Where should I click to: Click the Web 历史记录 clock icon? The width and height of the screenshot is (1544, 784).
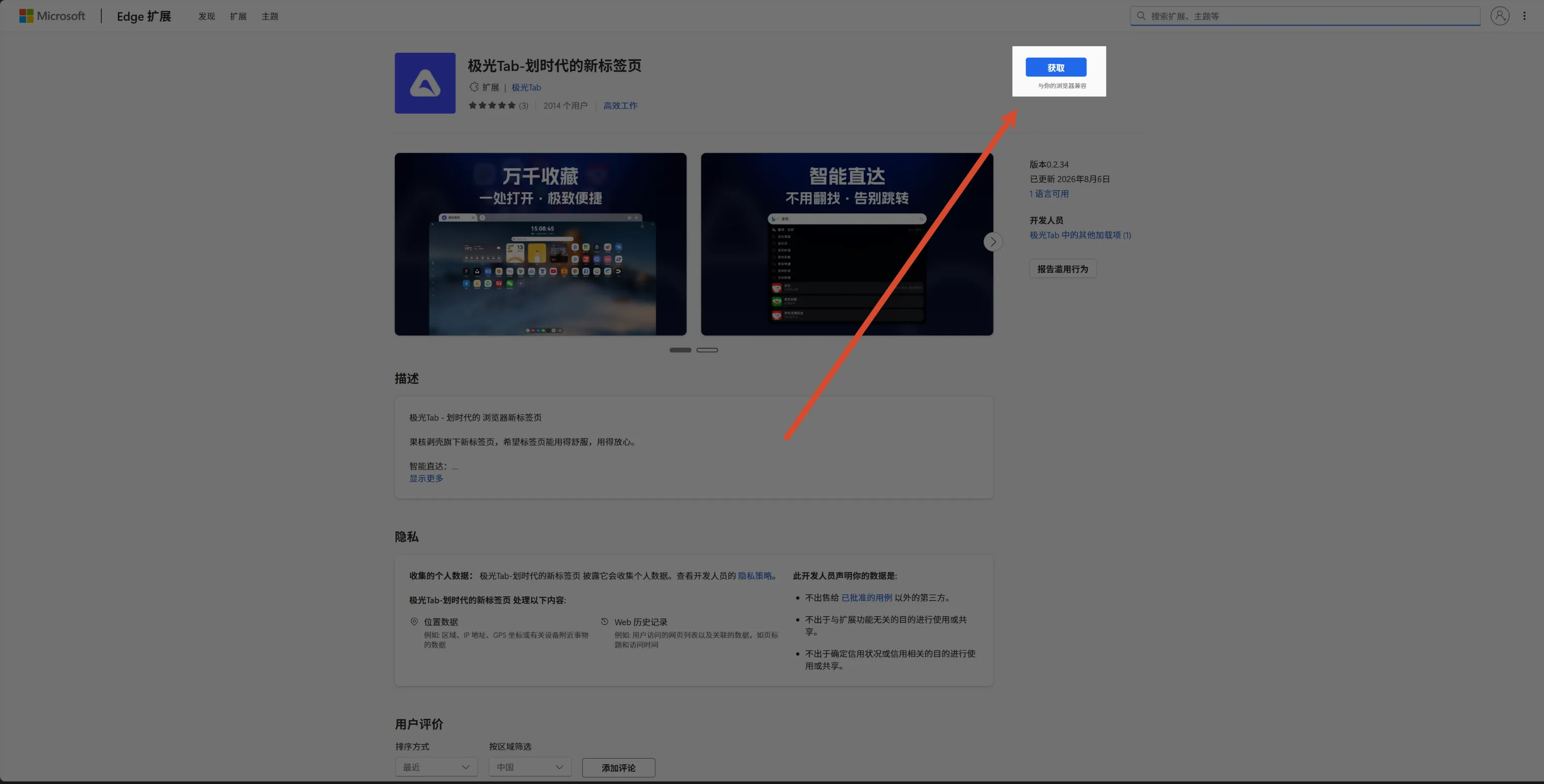(605, 622)
